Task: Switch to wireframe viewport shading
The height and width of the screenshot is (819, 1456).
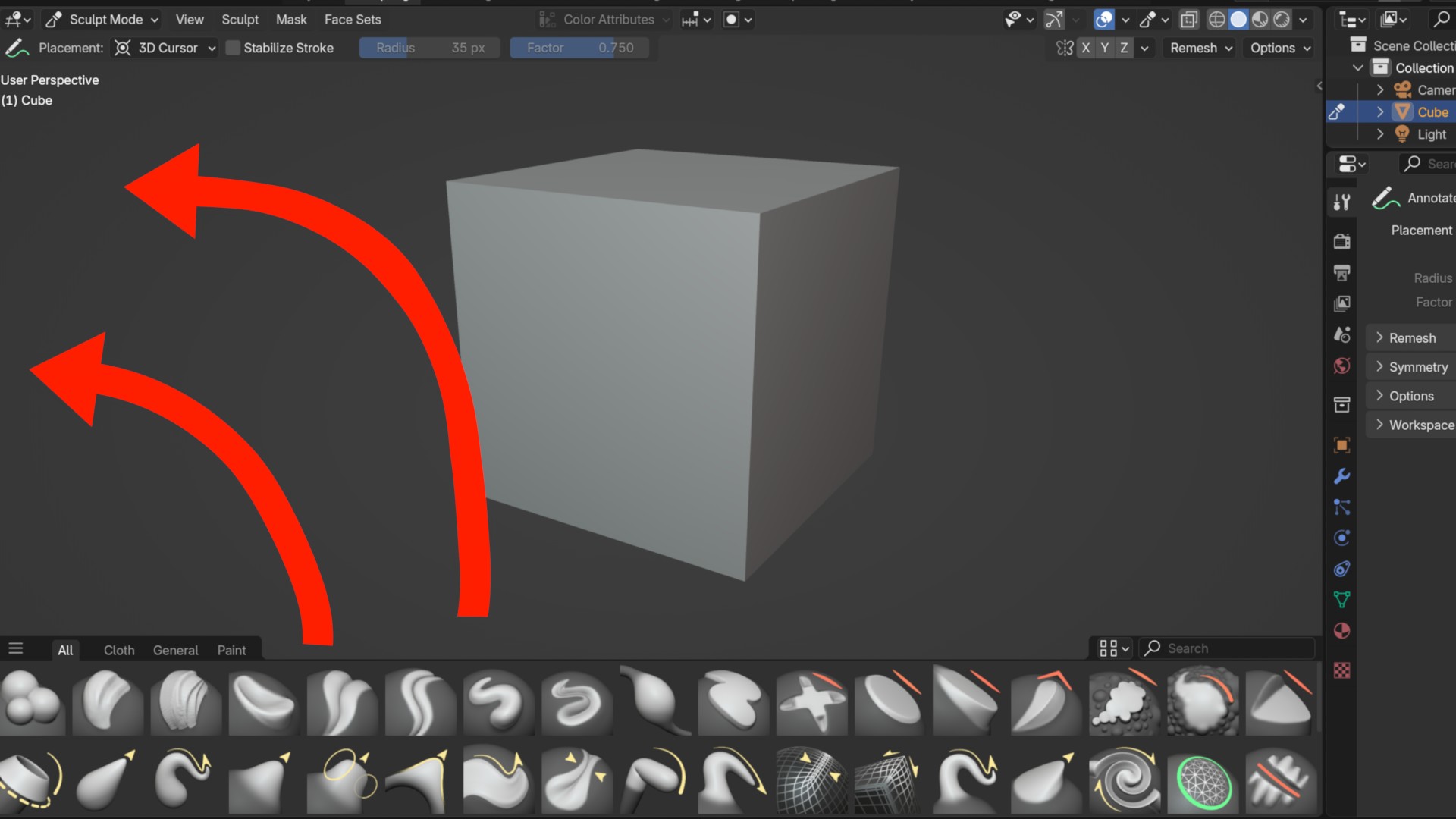Action: click(x=1216, y=20)
